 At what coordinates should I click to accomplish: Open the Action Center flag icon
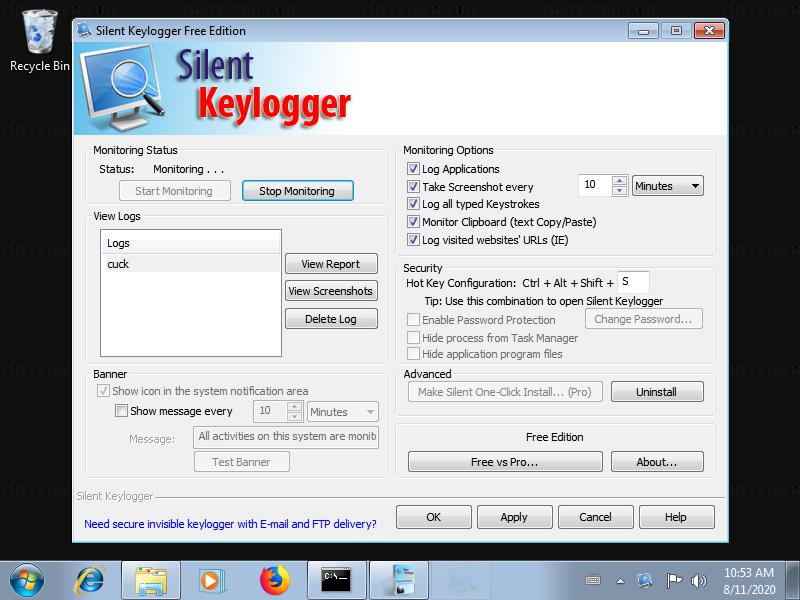point(673,581)
